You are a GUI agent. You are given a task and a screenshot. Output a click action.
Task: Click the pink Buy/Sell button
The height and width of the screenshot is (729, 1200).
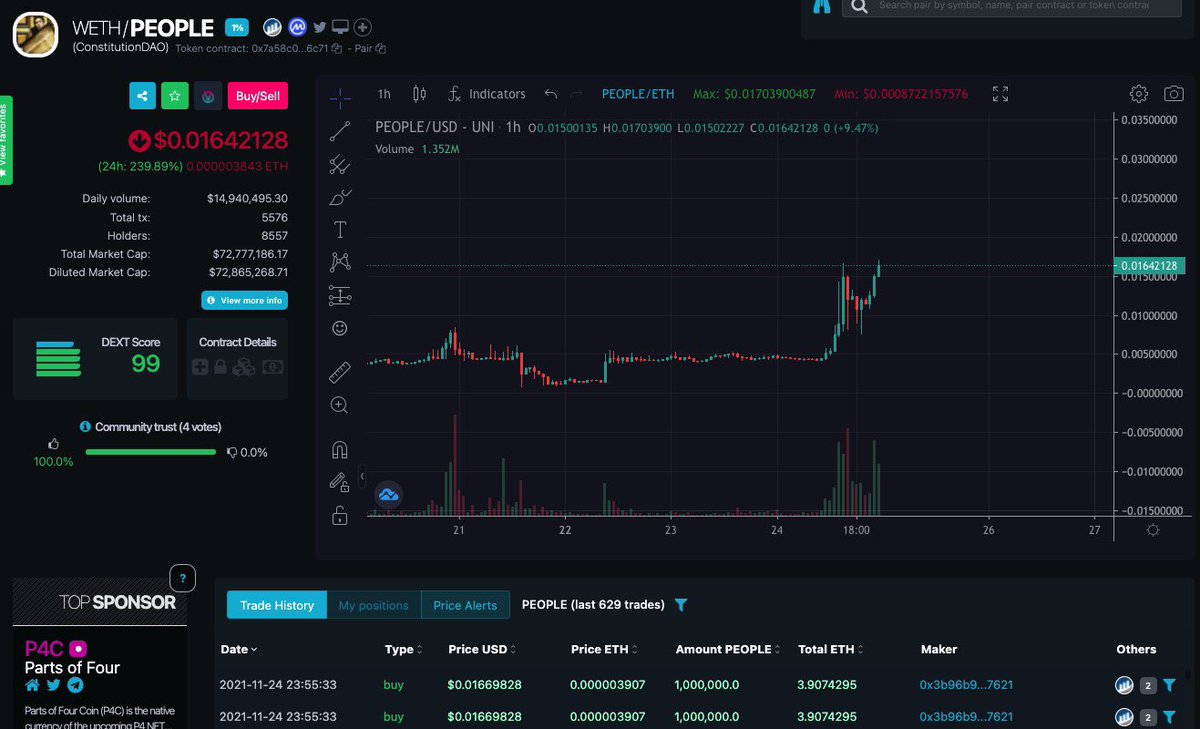click(258, 96)
